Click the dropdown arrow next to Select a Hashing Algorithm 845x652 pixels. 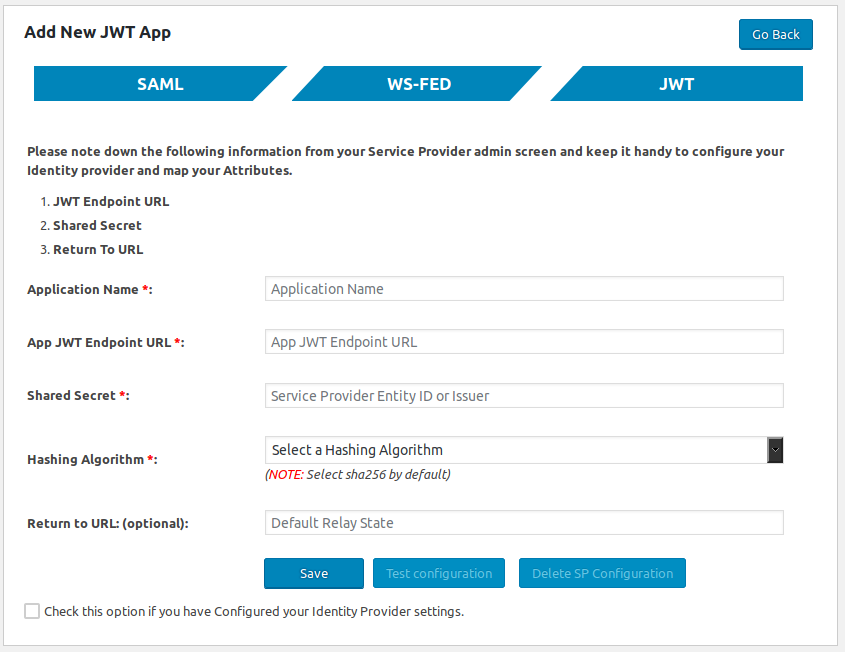(775, 449)
